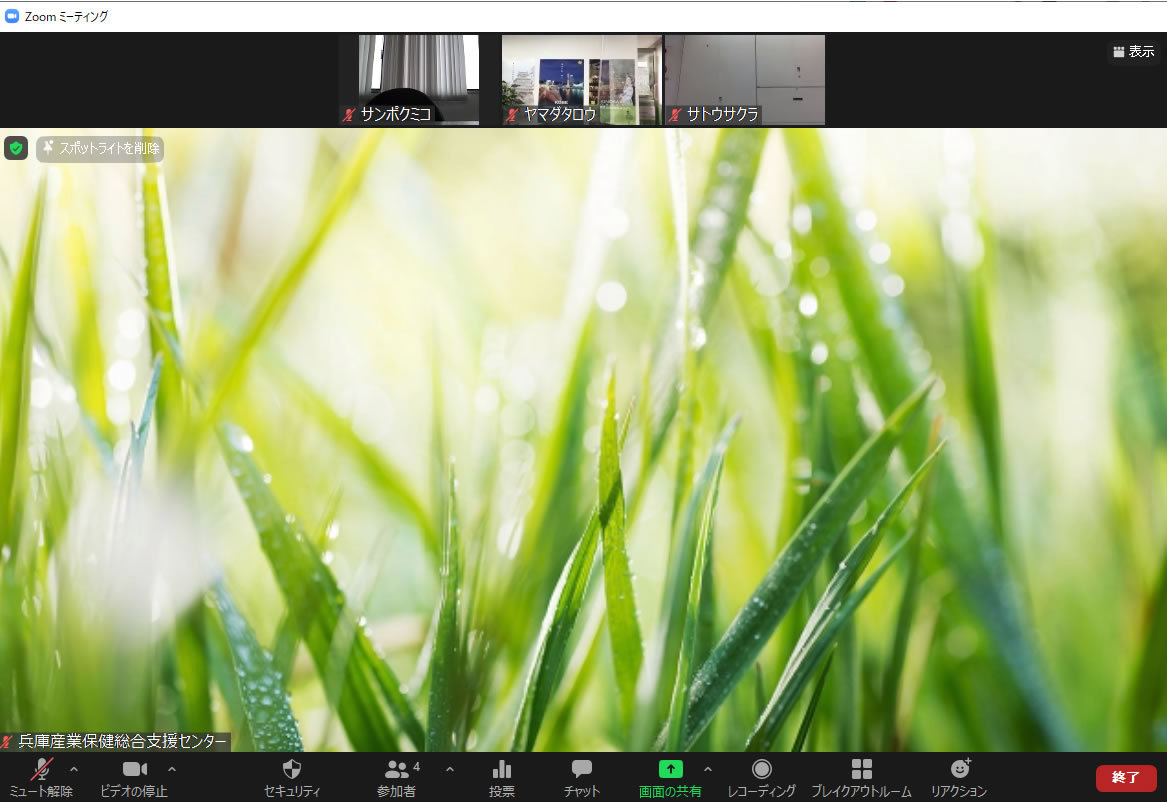Expand audio options arrow beside ミュート解除

click(x=74, y=769)
